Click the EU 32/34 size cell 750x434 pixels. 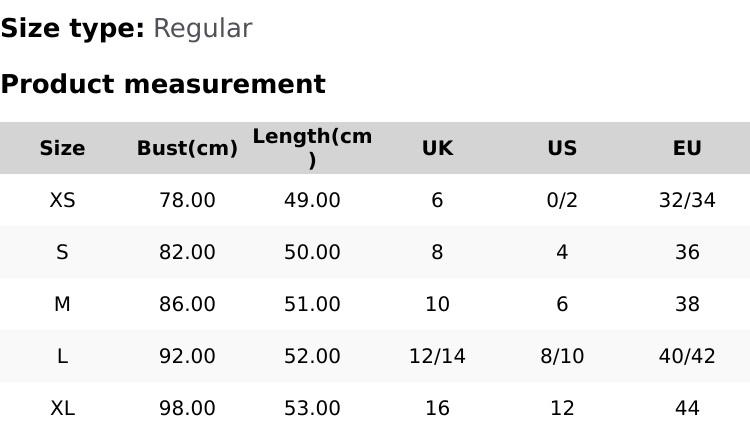[687, 200]
